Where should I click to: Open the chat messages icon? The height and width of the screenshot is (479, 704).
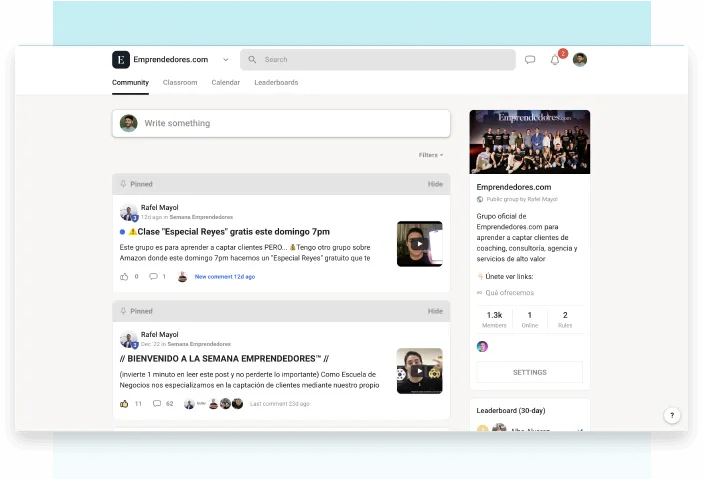coord(530,60)
